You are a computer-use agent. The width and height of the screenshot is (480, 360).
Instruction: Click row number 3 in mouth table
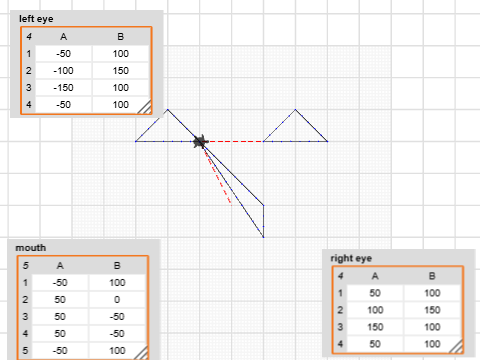coord(25,317)
